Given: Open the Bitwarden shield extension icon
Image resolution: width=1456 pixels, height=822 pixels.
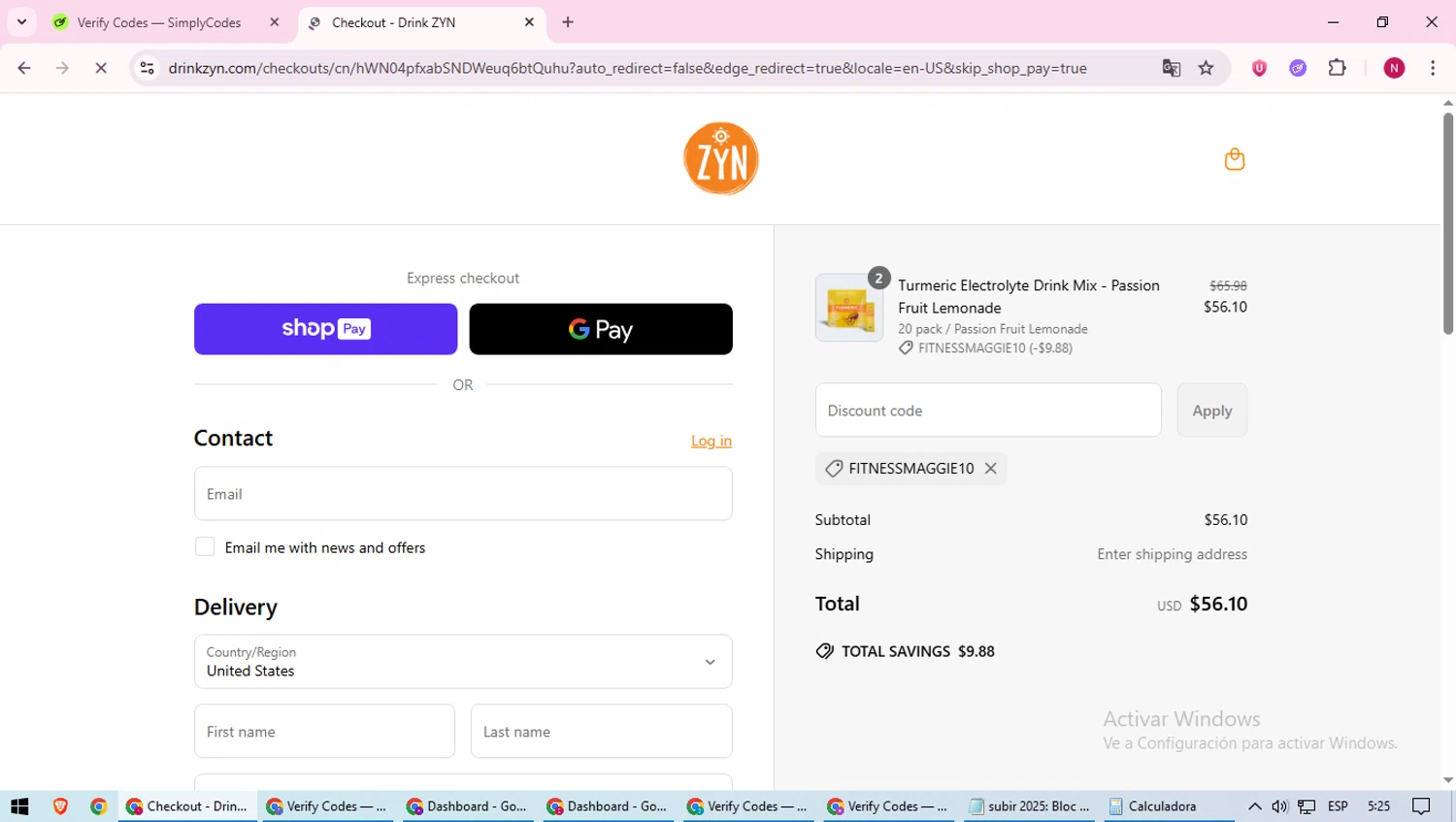Looking at the screenshot, I should 1259,68.
